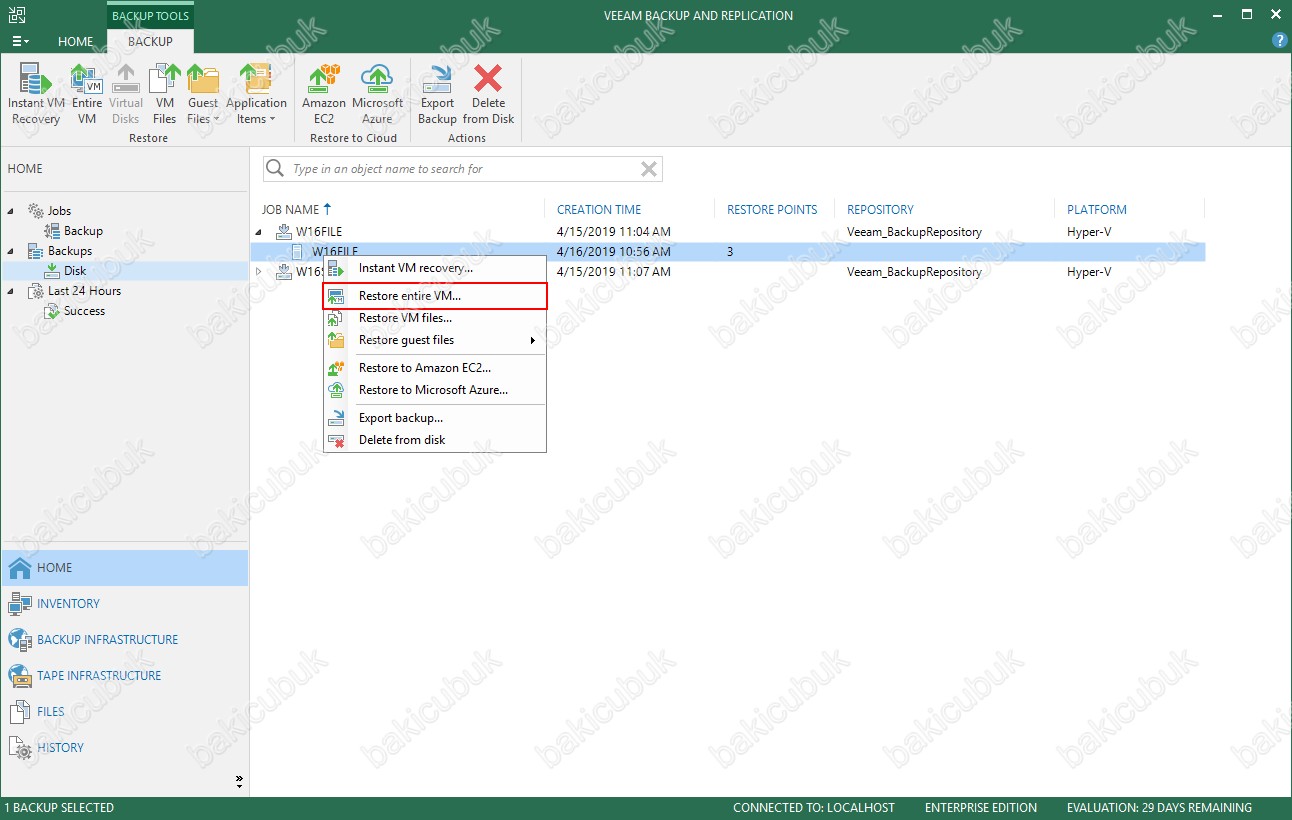1292x820 pixels.
Task: Click the navigation pane overflow chevron
Action: coord(239,781)
